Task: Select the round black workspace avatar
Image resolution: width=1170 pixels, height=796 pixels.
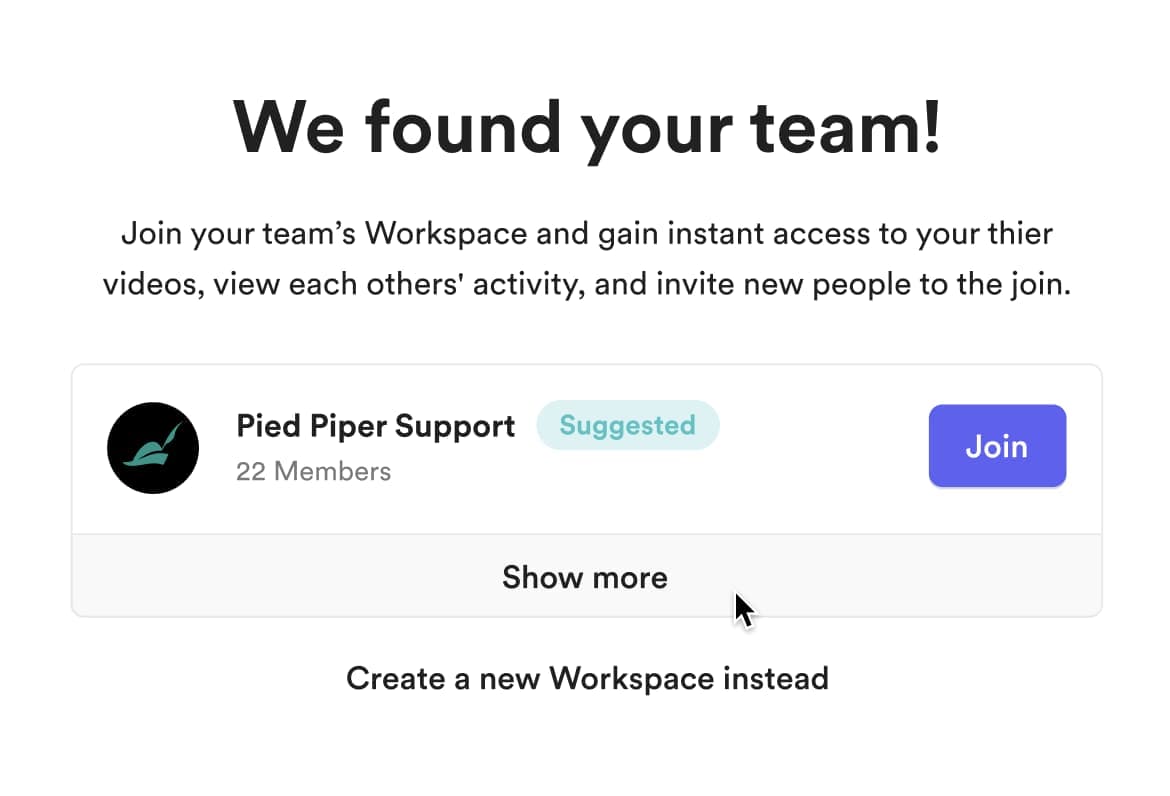Action: click(153, 448)
